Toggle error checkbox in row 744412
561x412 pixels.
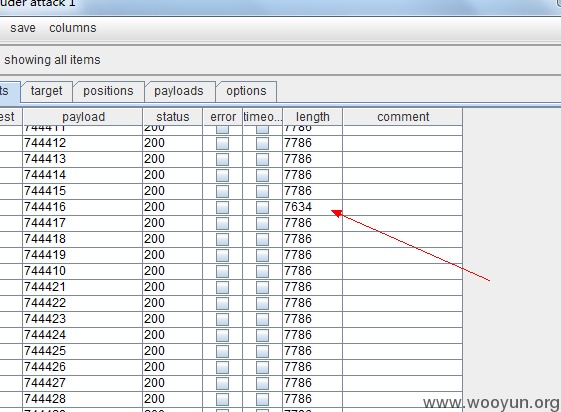coord(223,143)
